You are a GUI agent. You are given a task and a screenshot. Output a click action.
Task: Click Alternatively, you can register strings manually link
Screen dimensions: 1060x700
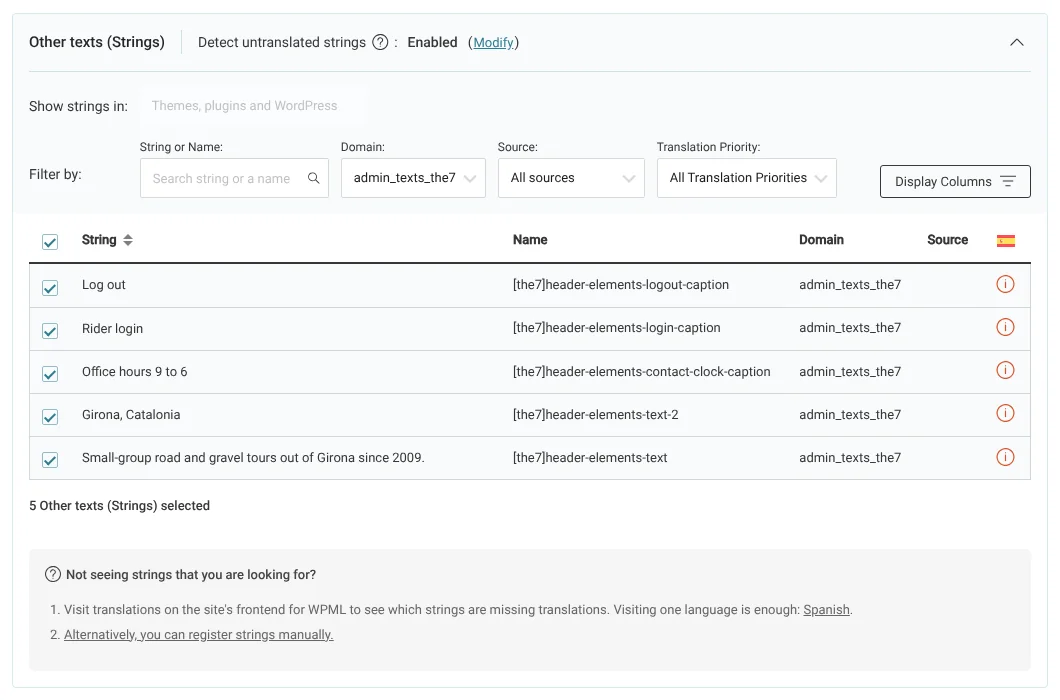pyautogui.click(x=199, y=634)
